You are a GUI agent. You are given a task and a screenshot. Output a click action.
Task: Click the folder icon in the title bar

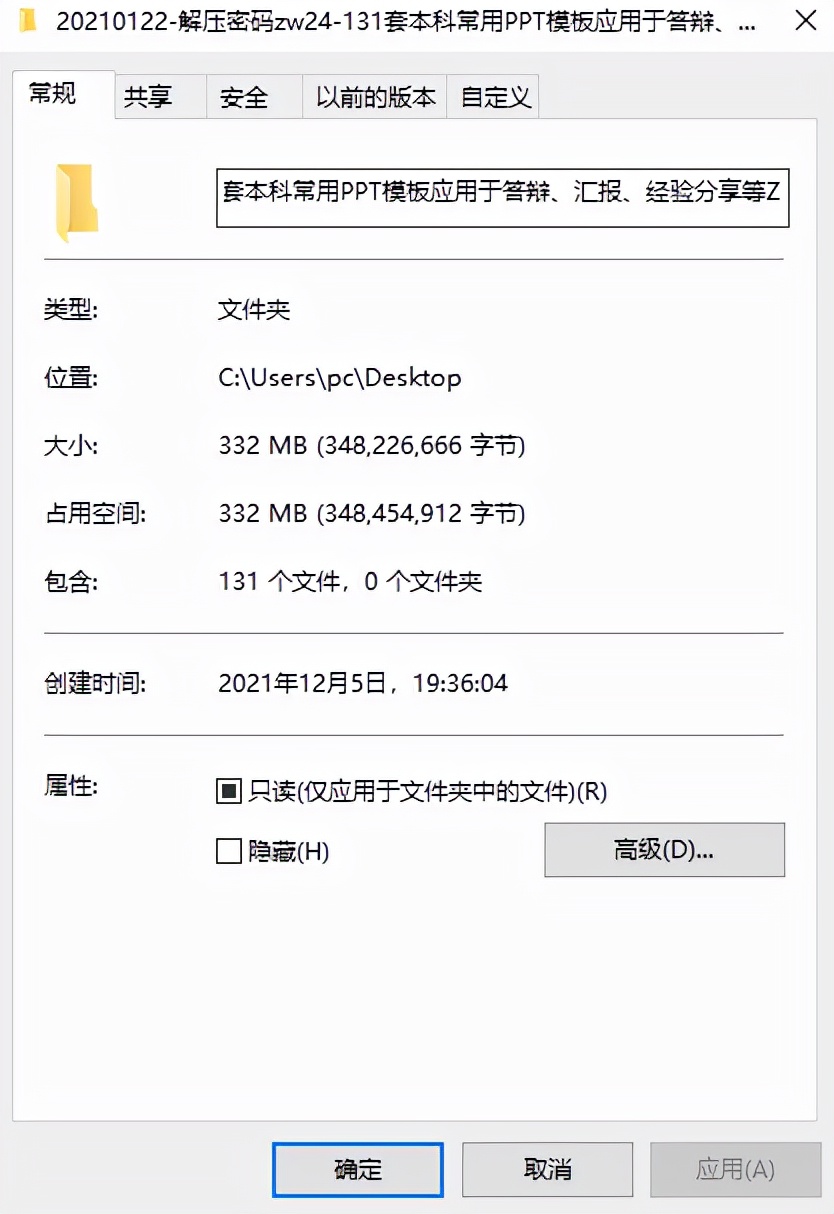pyautogui.click(x=29, y=20)
